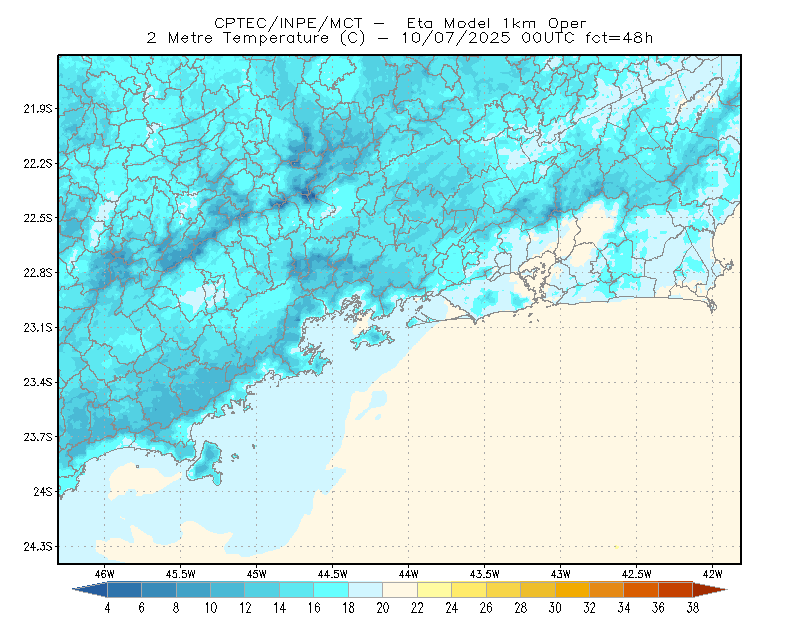Click the "24.3S" latitude label

pos(38,547)
